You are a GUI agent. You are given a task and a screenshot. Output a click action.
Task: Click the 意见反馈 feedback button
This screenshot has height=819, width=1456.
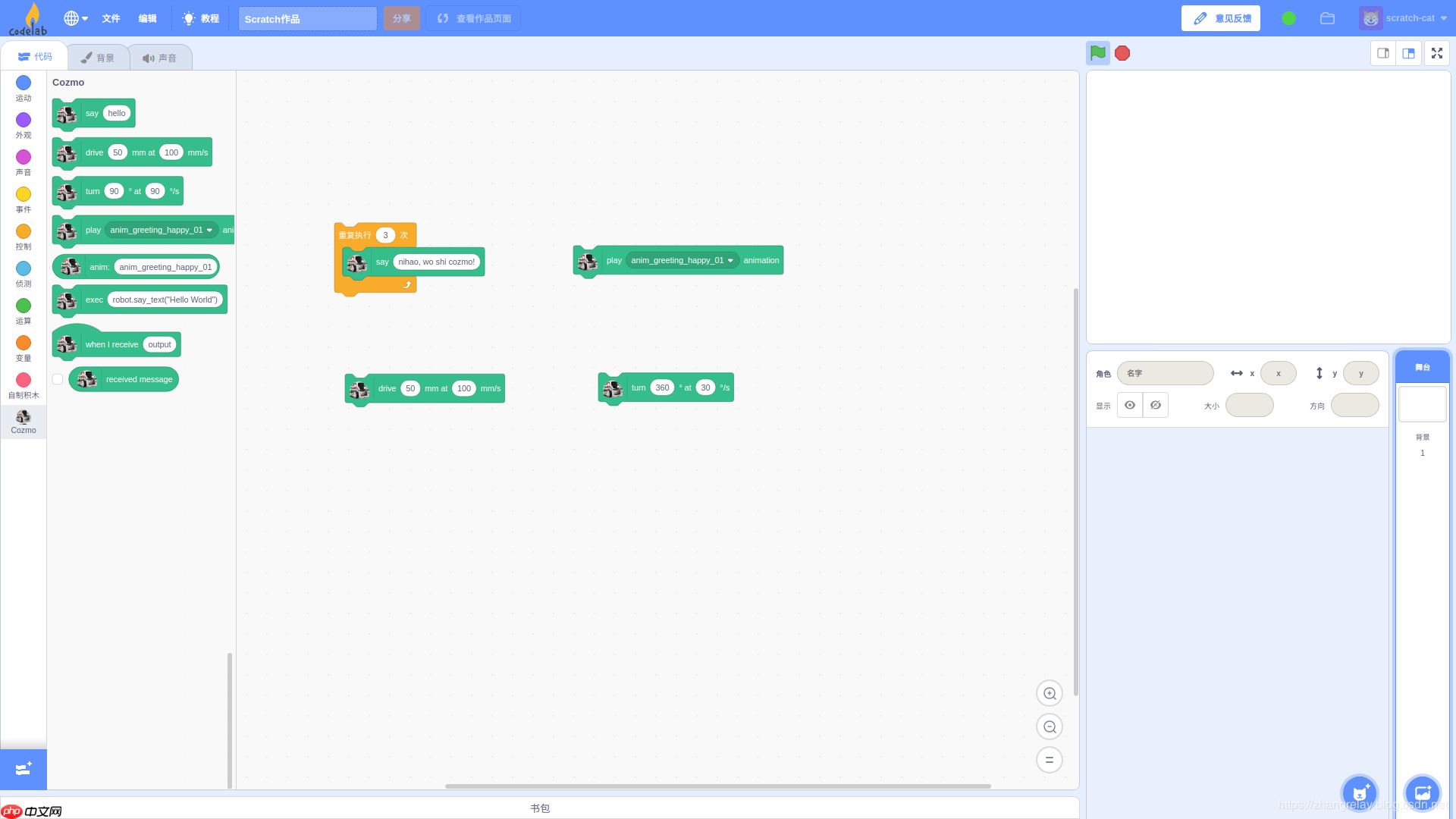click(1220, 17)
